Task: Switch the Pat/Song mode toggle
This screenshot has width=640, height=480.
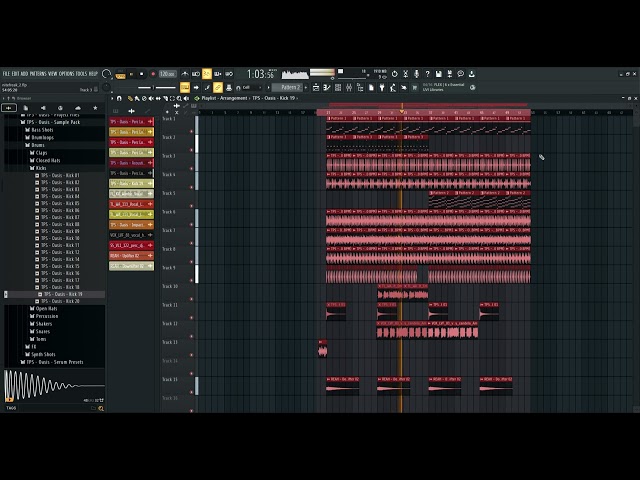Action: [120, 75]
